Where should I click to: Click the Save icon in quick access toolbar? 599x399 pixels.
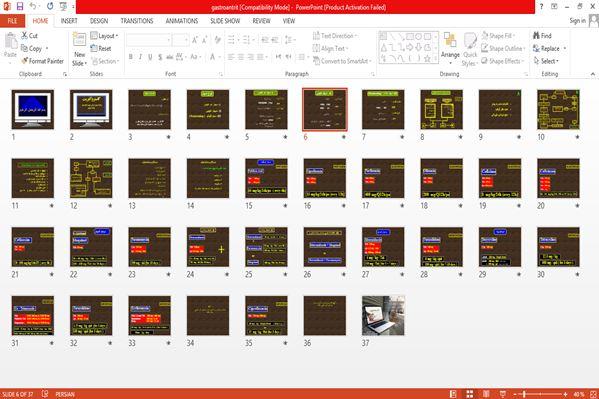pos(19,6)
